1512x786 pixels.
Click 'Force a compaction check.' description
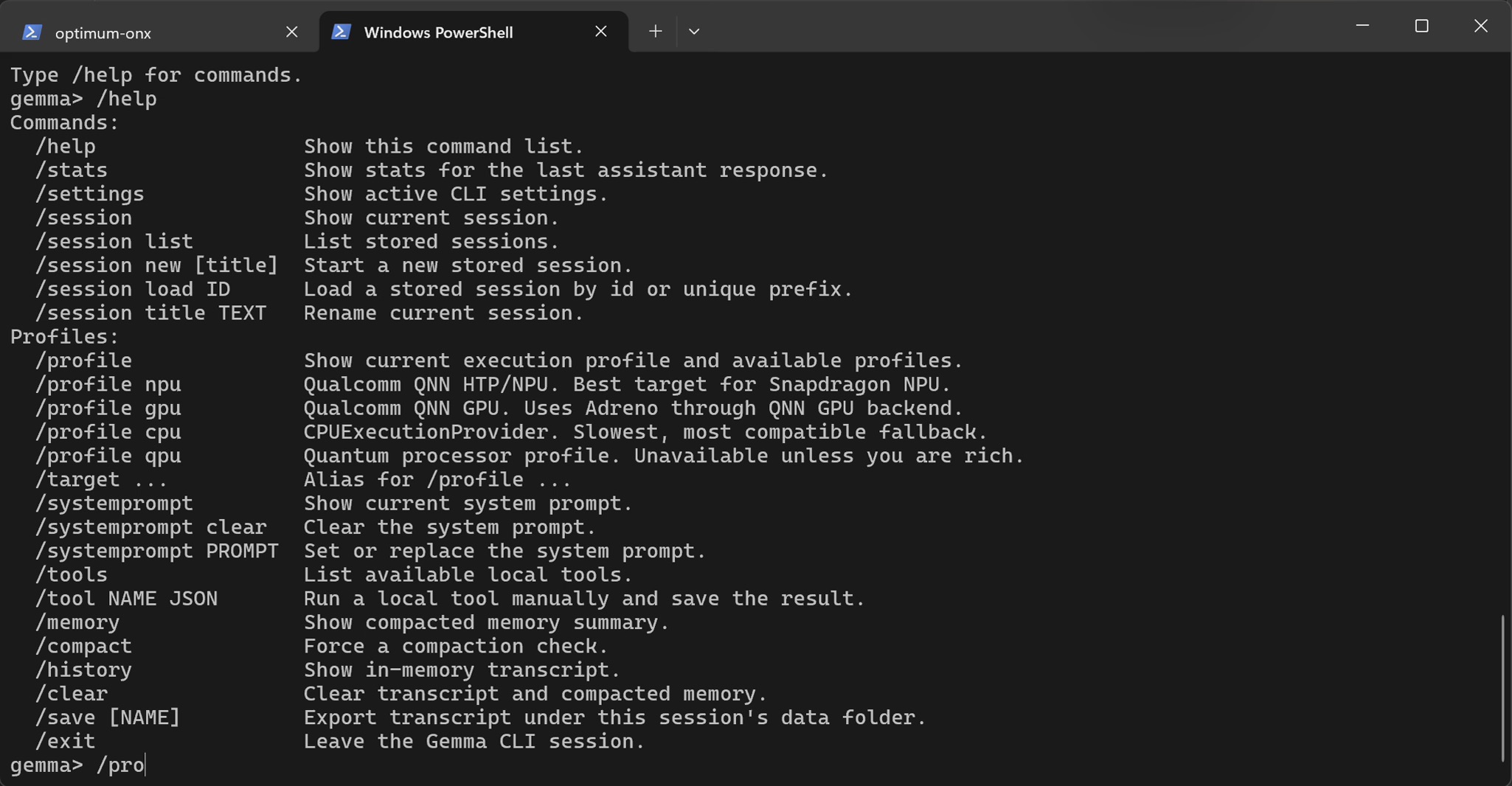(456, 646)
